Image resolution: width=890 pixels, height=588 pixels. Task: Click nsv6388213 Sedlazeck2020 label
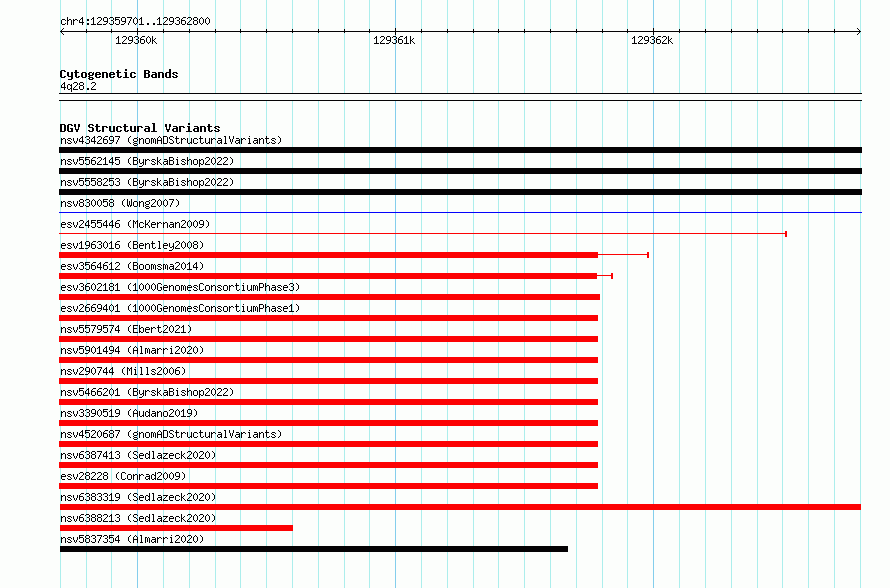[x=138, y=518]
